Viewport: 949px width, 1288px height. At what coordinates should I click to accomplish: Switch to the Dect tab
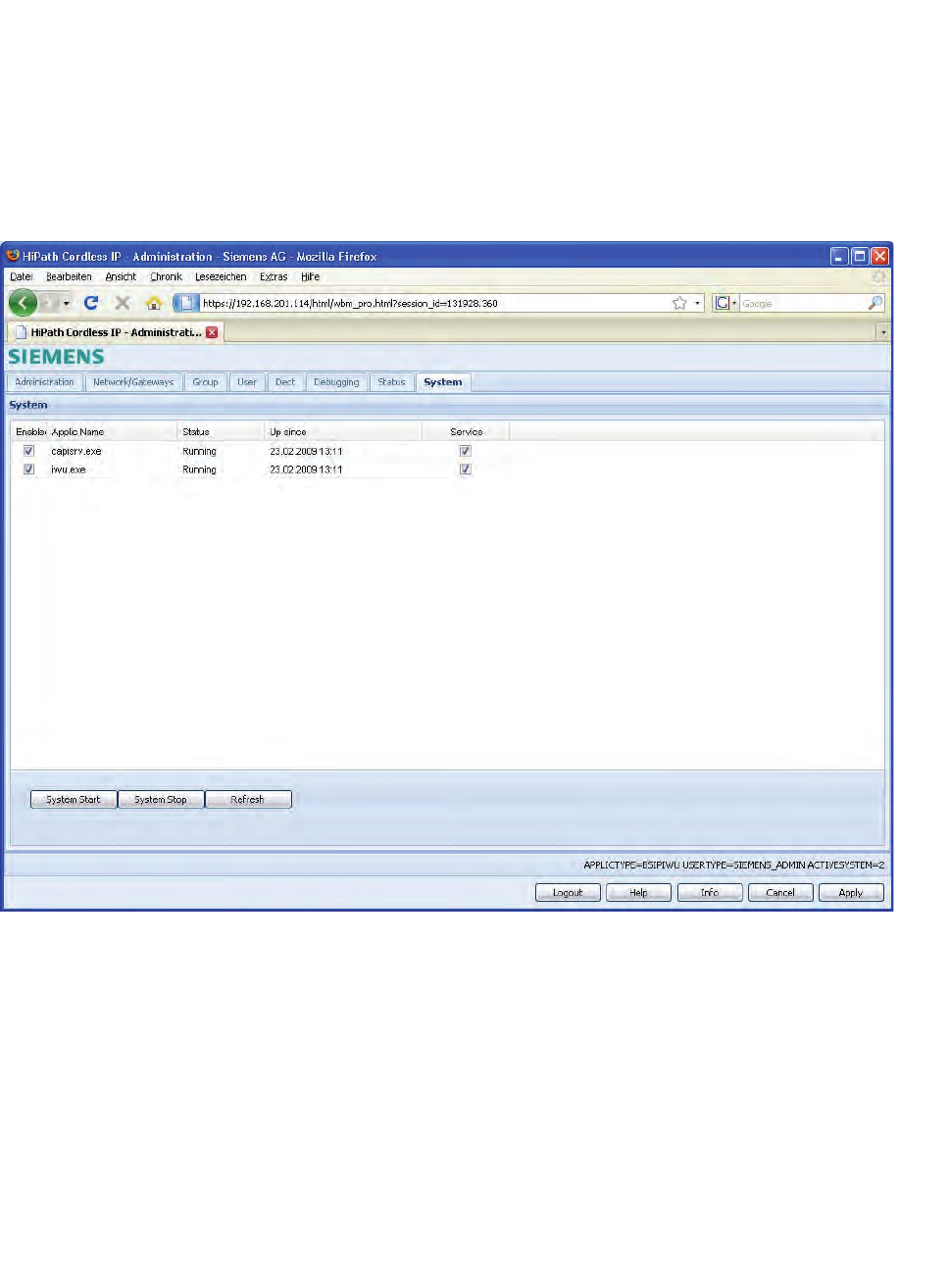tap(285, 382)
